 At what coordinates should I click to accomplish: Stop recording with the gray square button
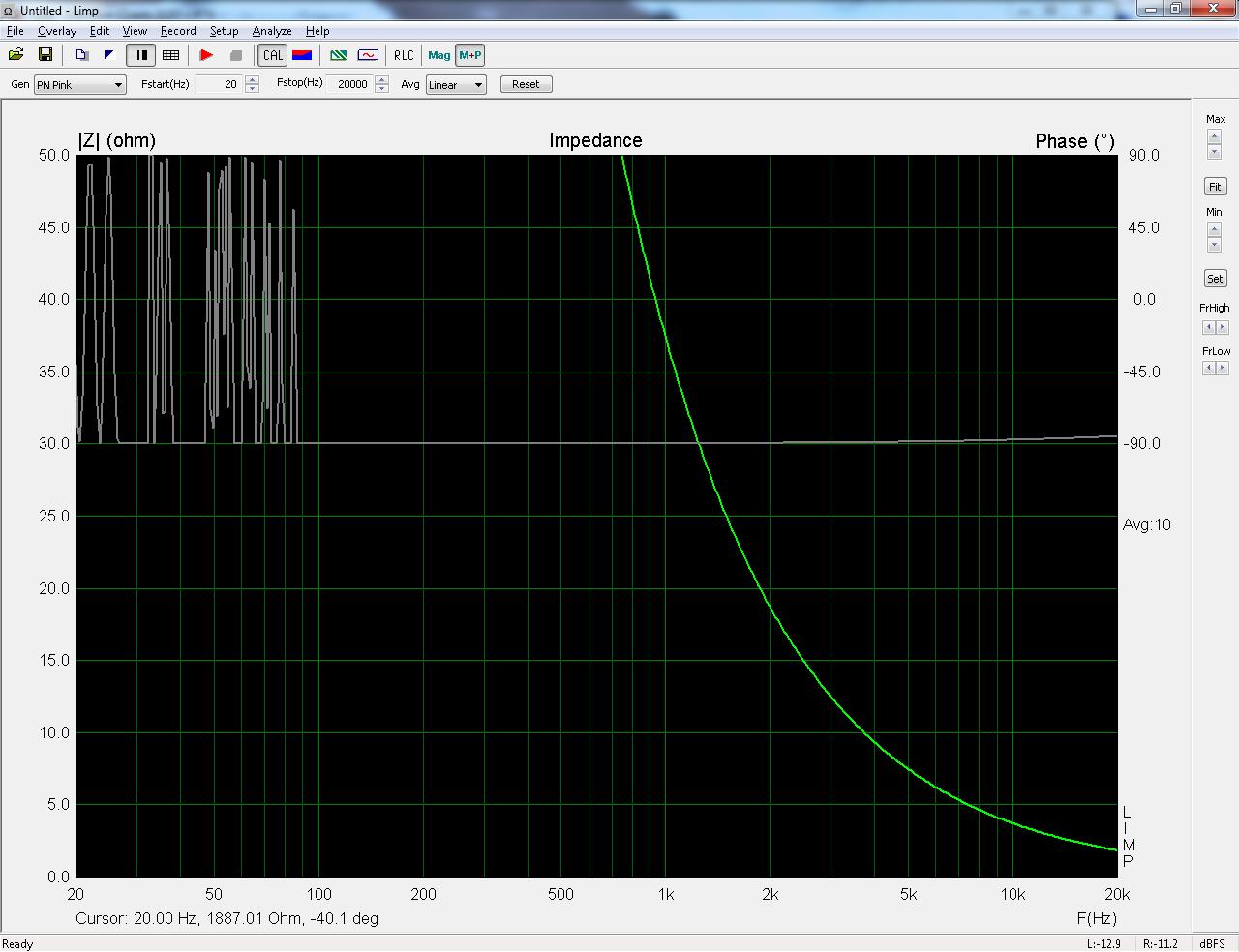pyautogui.click(x=235, y=55)
